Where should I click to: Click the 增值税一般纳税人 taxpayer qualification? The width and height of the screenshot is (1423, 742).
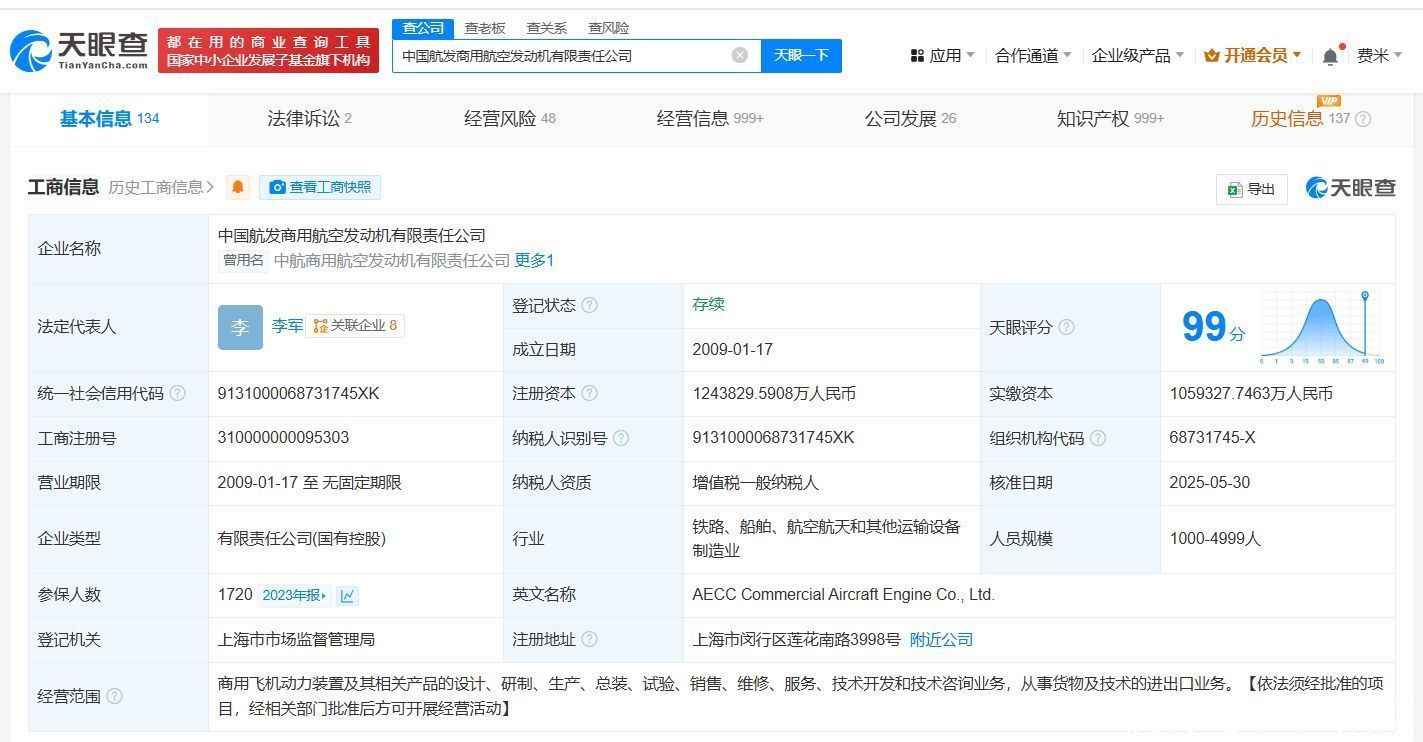pyautogui.click(x=755, y=482)
